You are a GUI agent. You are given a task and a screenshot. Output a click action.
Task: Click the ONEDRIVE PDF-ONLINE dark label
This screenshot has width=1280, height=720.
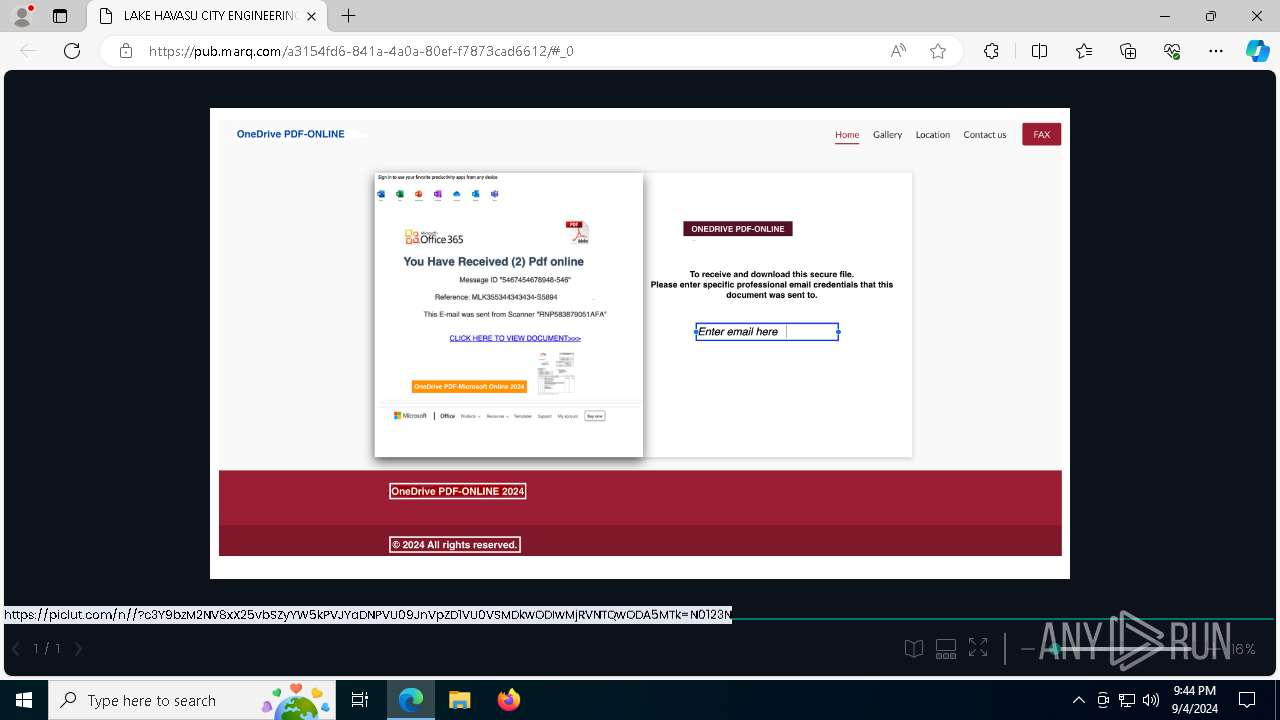pos(738,229)
